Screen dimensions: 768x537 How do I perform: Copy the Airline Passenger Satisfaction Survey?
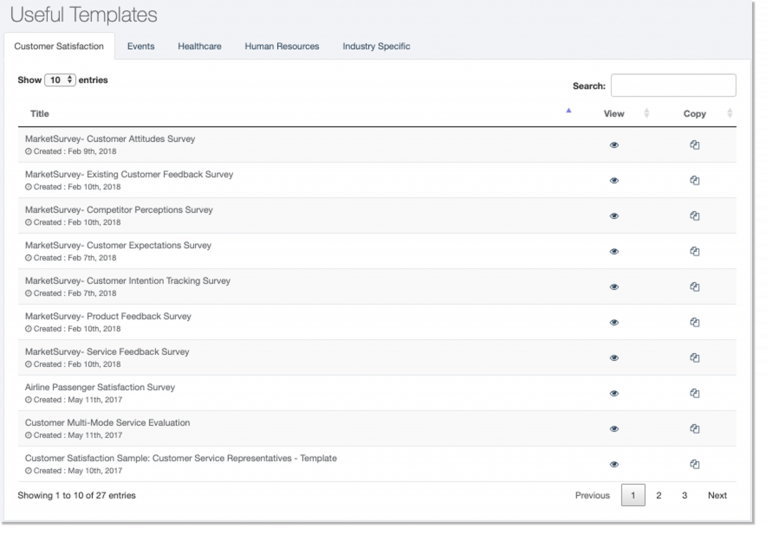pos(695,393)
